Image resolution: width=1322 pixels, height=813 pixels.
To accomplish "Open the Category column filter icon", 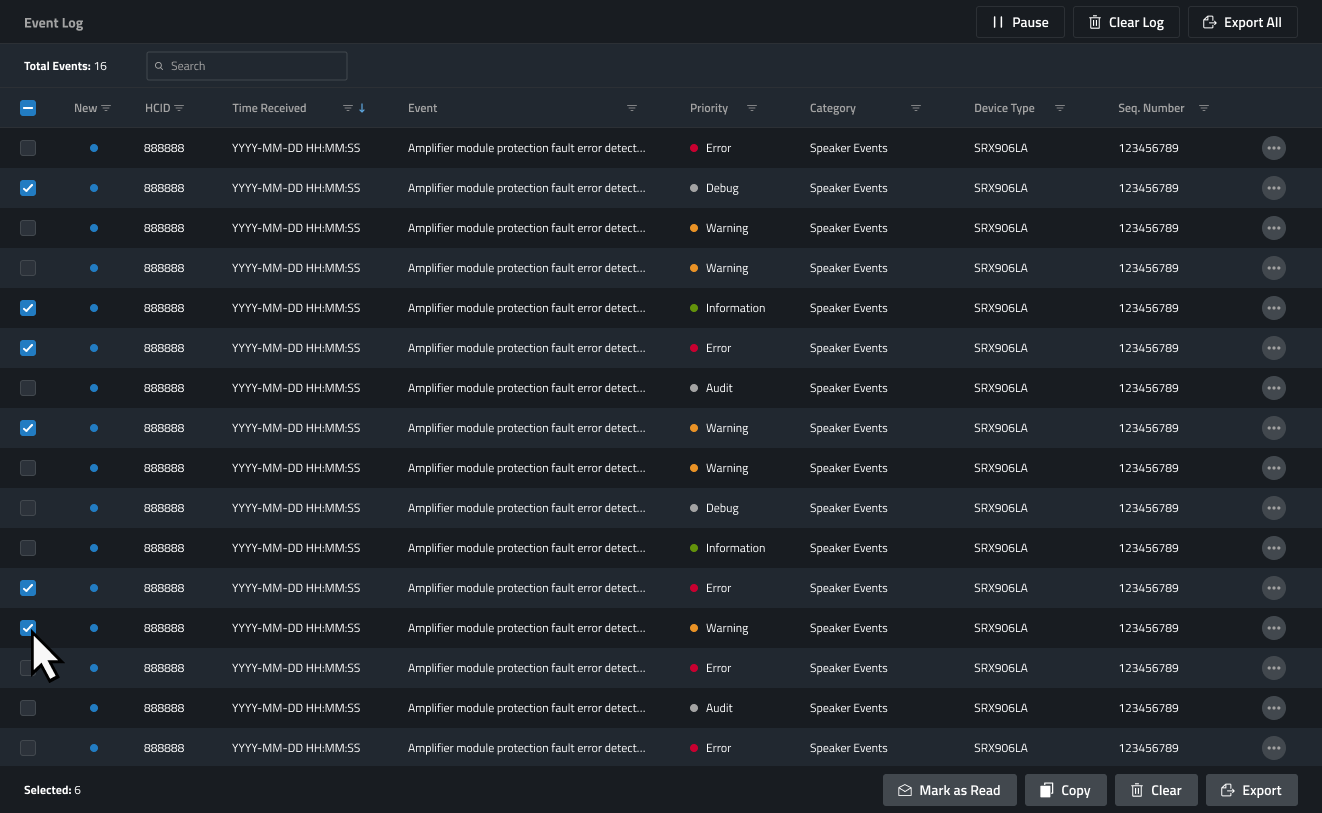I will [916, 108].
